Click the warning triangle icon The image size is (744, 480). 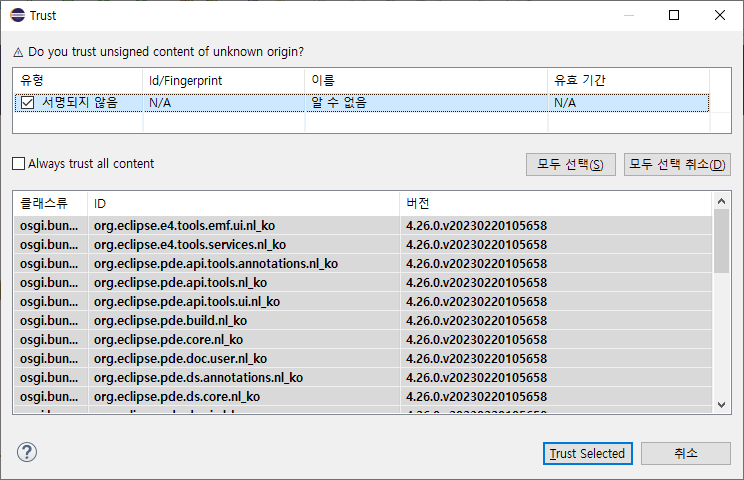coord(18,52)
